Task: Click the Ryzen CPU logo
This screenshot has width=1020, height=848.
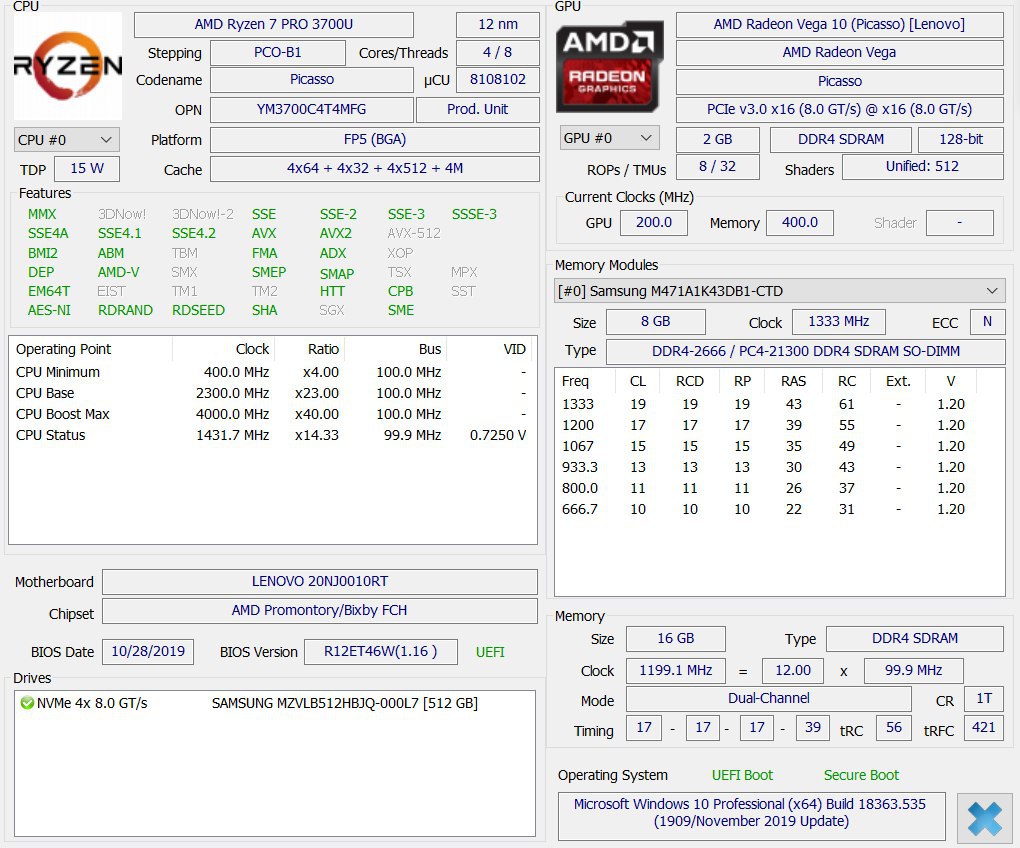Action: click(x=68, y=66)
